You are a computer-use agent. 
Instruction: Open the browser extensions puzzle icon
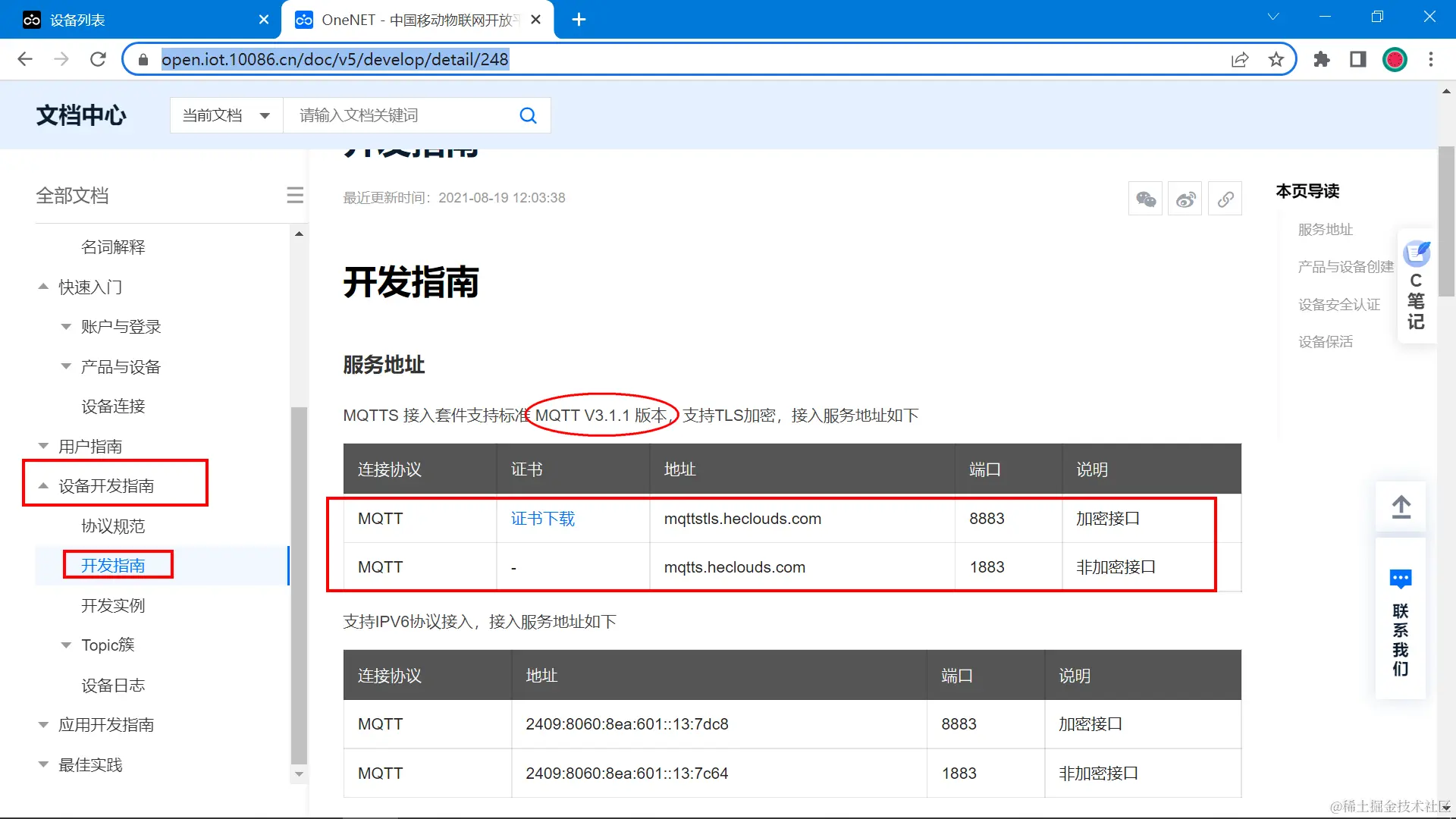[1322, 59]
